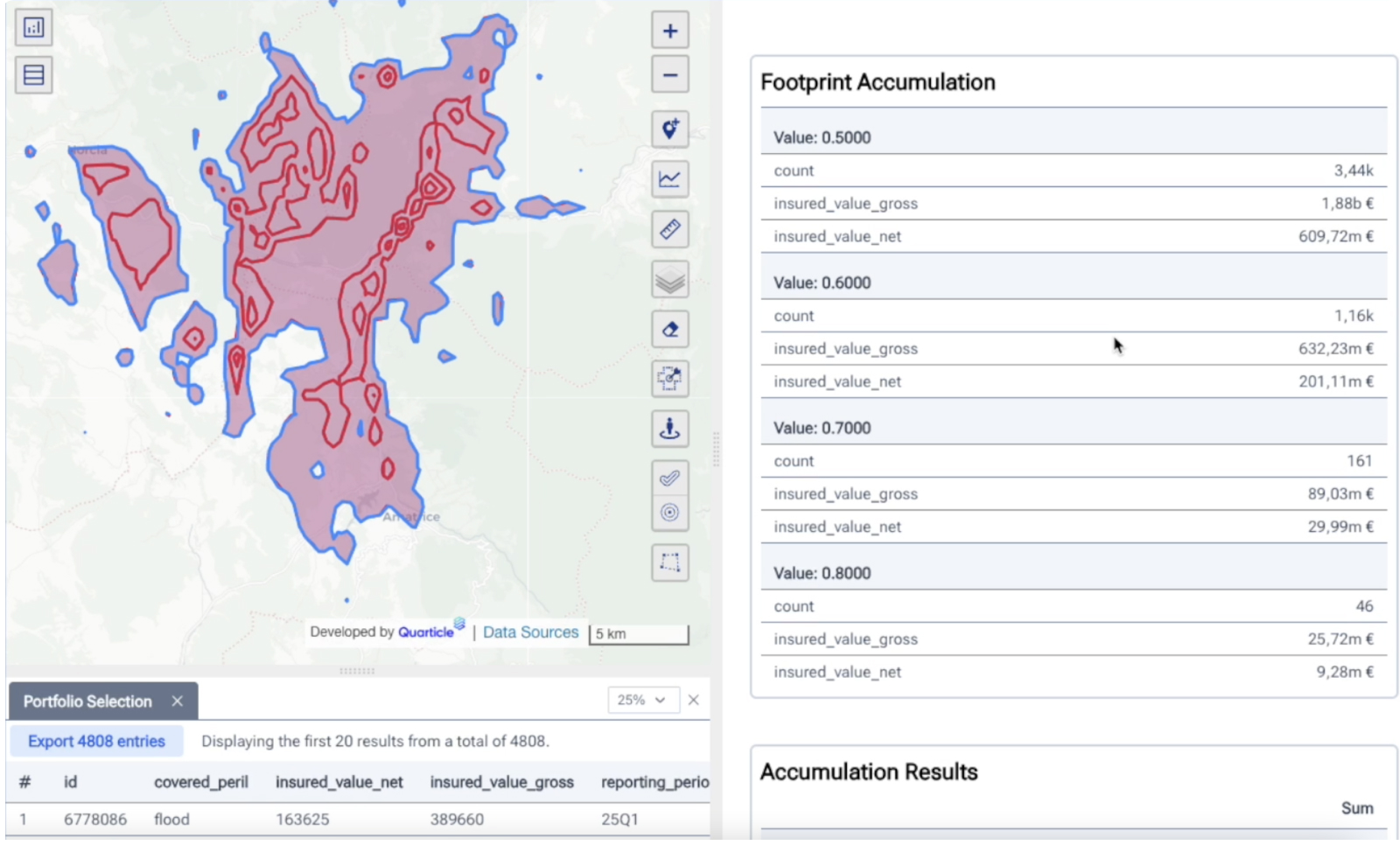
Task: Open the map layers tool
Action: [669, 281]
